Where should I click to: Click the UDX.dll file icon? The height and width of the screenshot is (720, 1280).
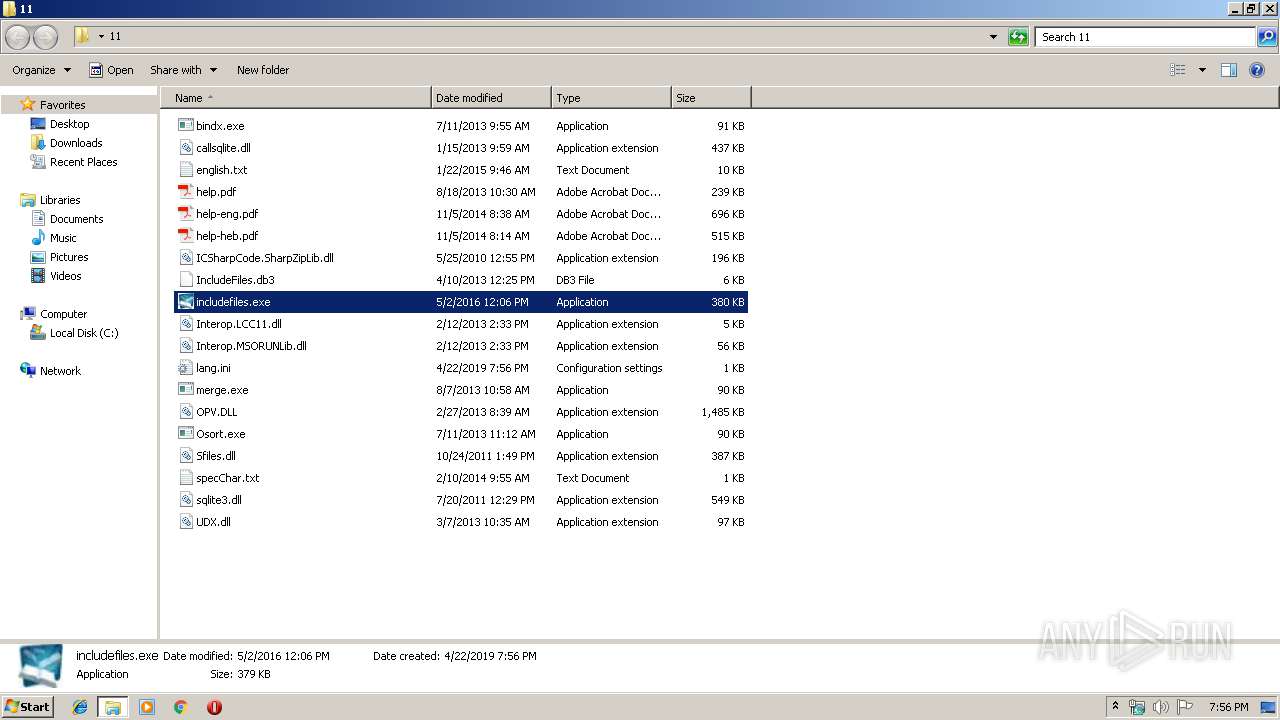pyautogui.click(x=185, y=522)
